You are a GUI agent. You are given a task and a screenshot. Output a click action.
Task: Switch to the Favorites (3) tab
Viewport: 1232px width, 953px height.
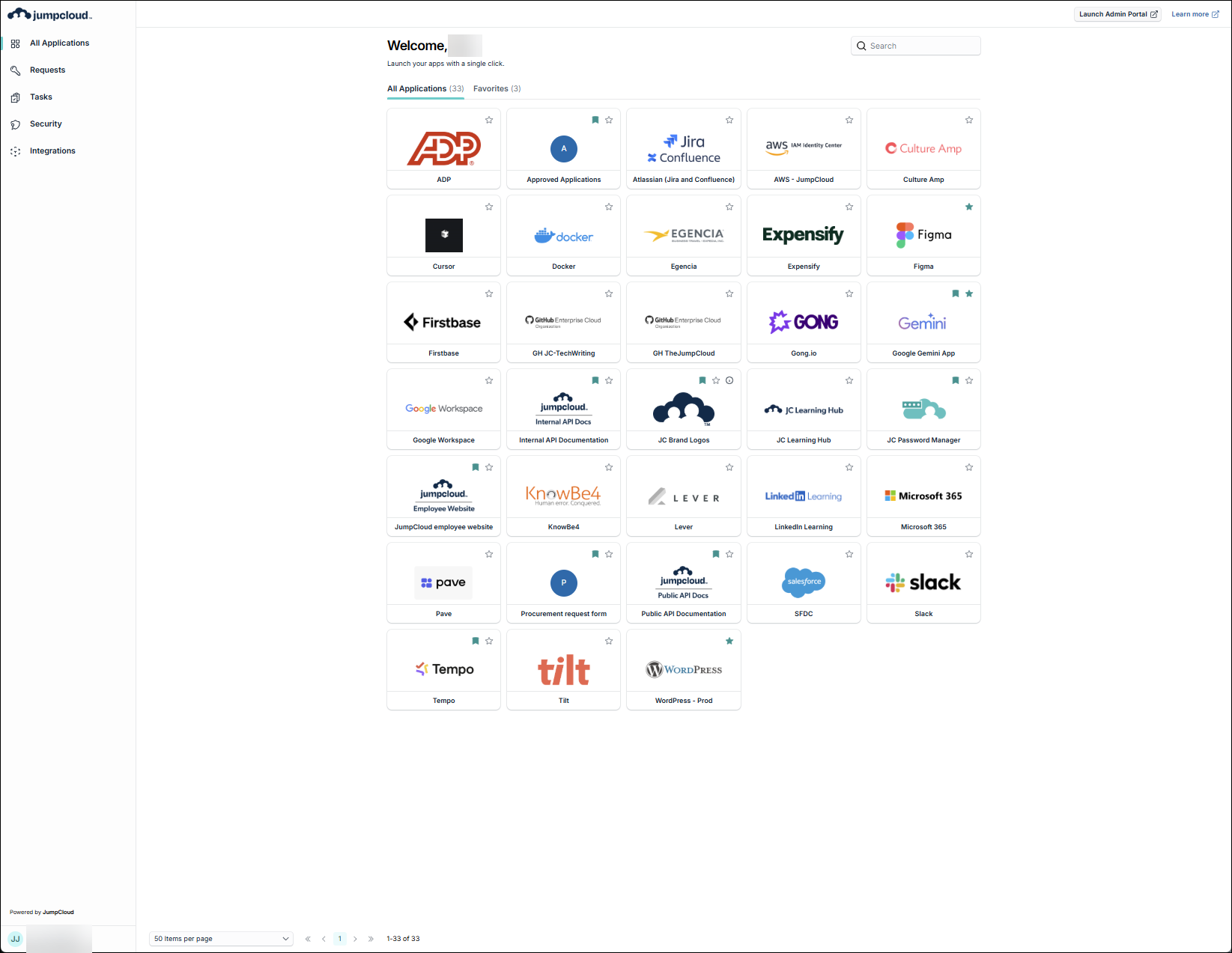click(x=497, y=89)
